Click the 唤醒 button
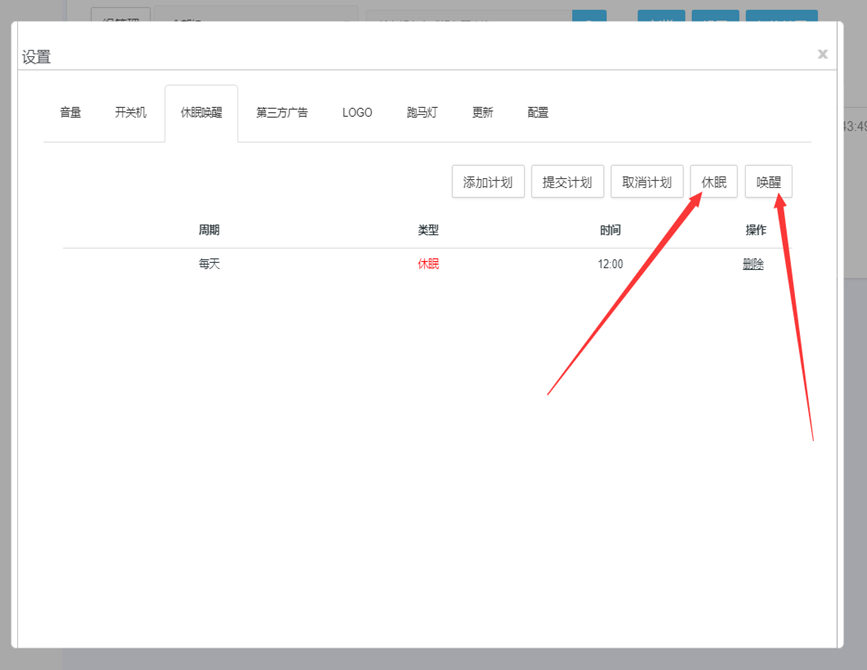Viewport: 867px width, 670px height. tap(768, 182)
